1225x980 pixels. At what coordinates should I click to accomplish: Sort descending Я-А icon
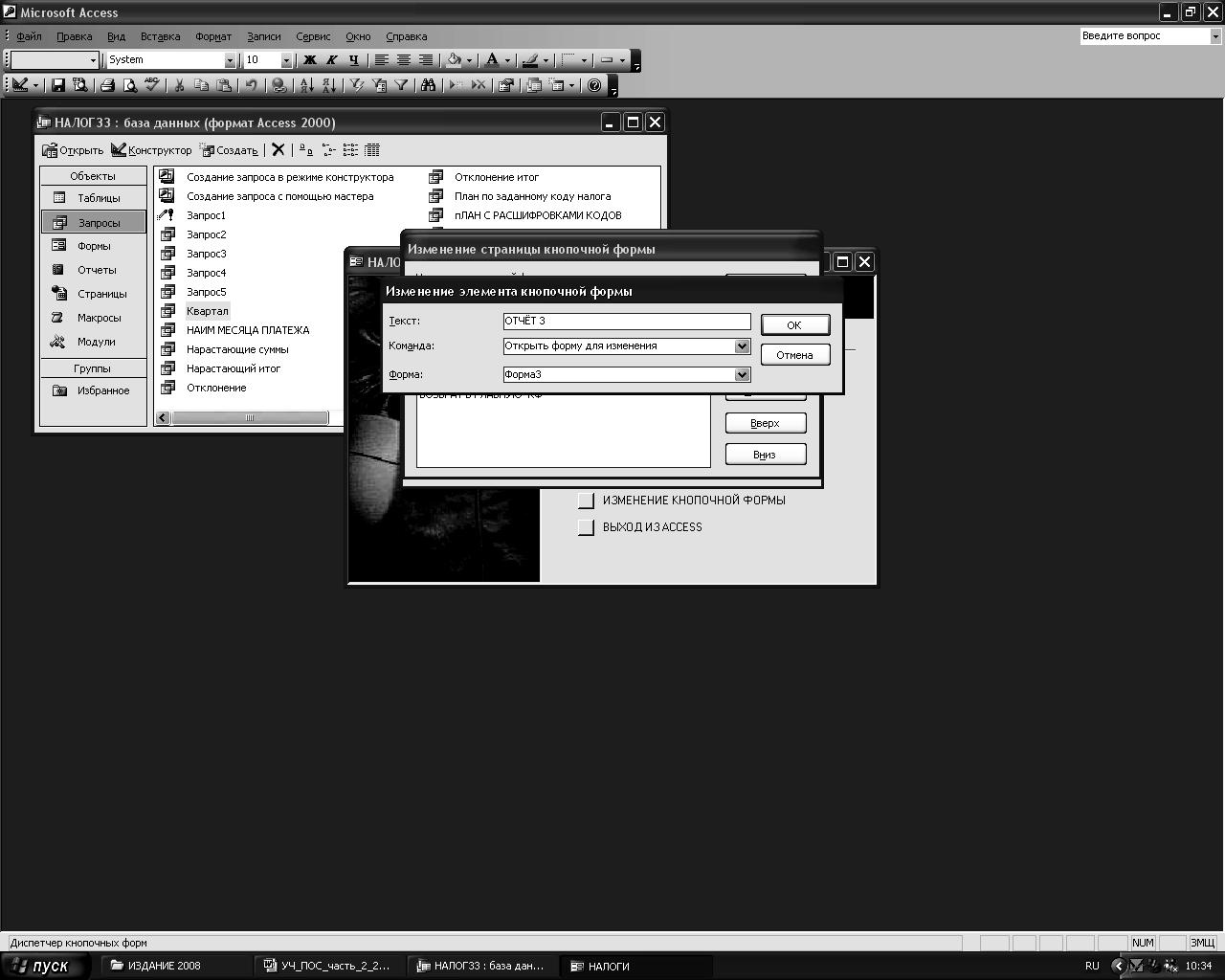pyautogui.click(x=328, y=85)
